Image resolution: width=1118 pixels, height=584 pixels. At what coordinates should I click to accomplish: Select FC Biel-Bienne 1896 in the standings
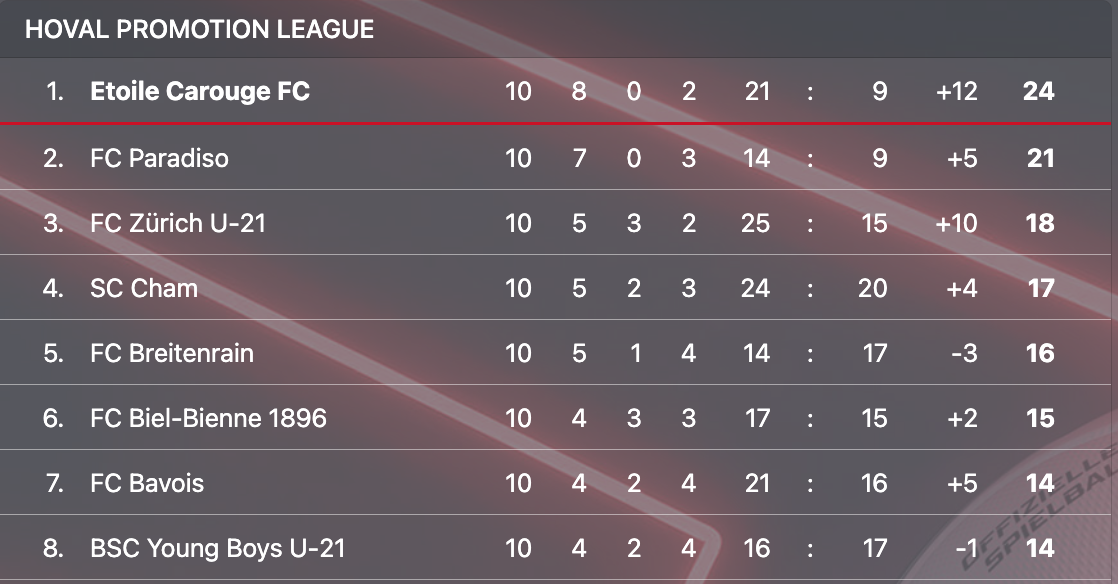(x=208, y=418)
